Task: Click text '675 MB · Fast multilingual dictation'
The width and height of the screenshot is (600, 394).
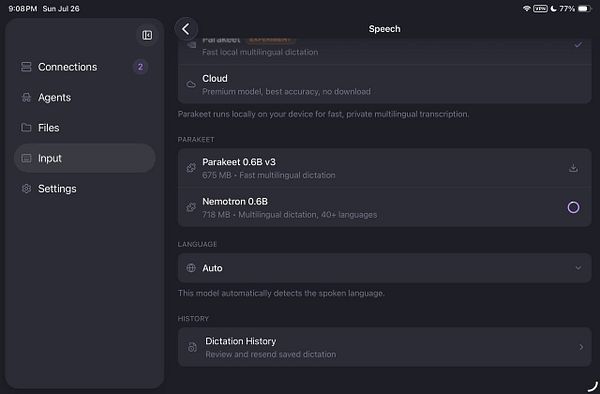Action: pos(269,175)
